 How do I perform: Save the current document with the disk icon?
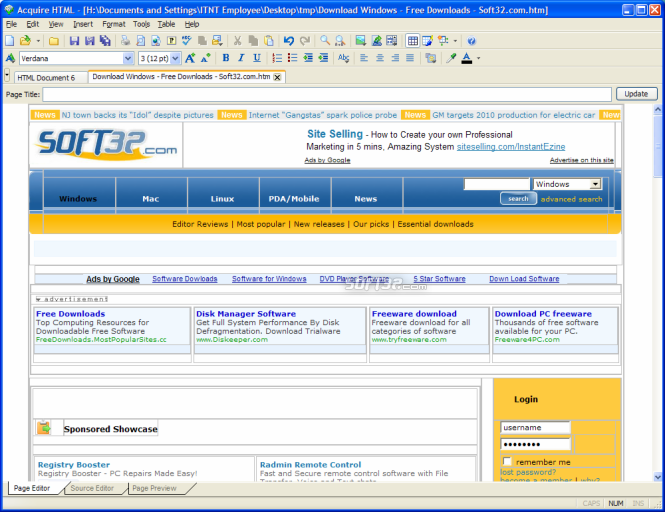pos(74,41)
